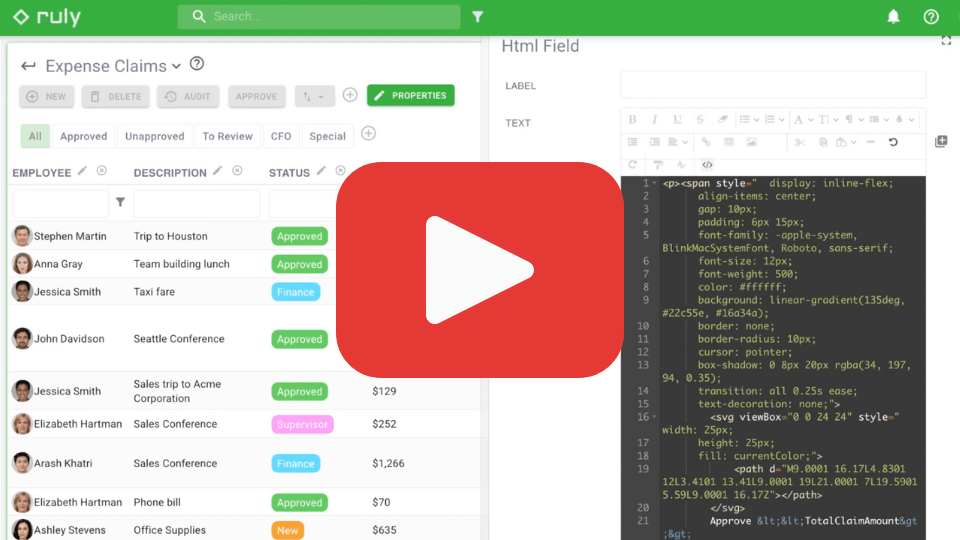Open the top search filter funnel

(x=478, y=17)
